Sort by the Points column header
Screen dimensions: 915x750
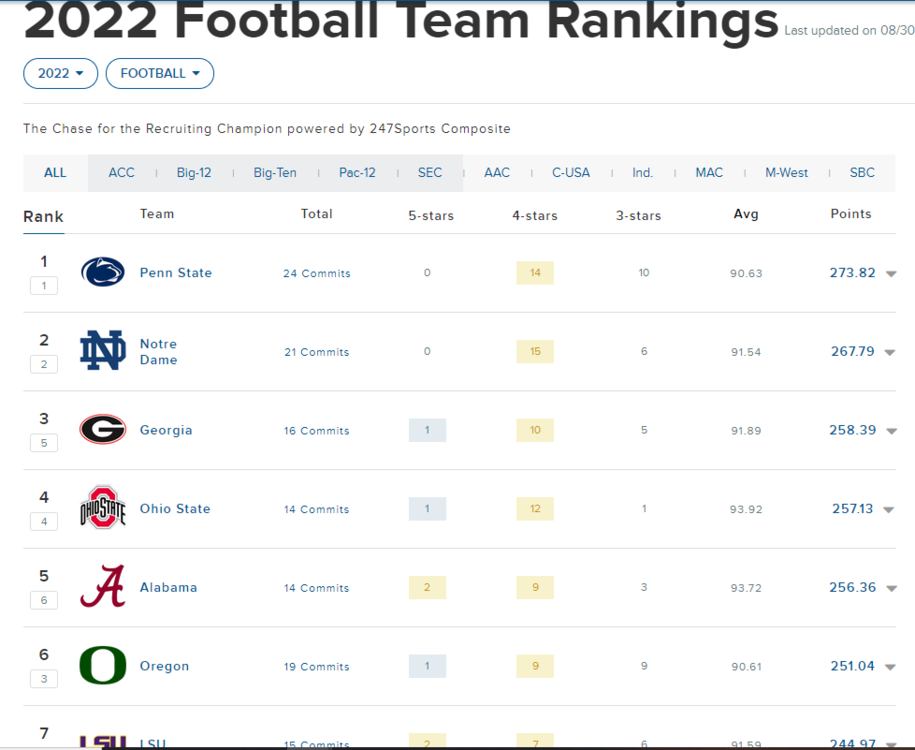point(850,214)
